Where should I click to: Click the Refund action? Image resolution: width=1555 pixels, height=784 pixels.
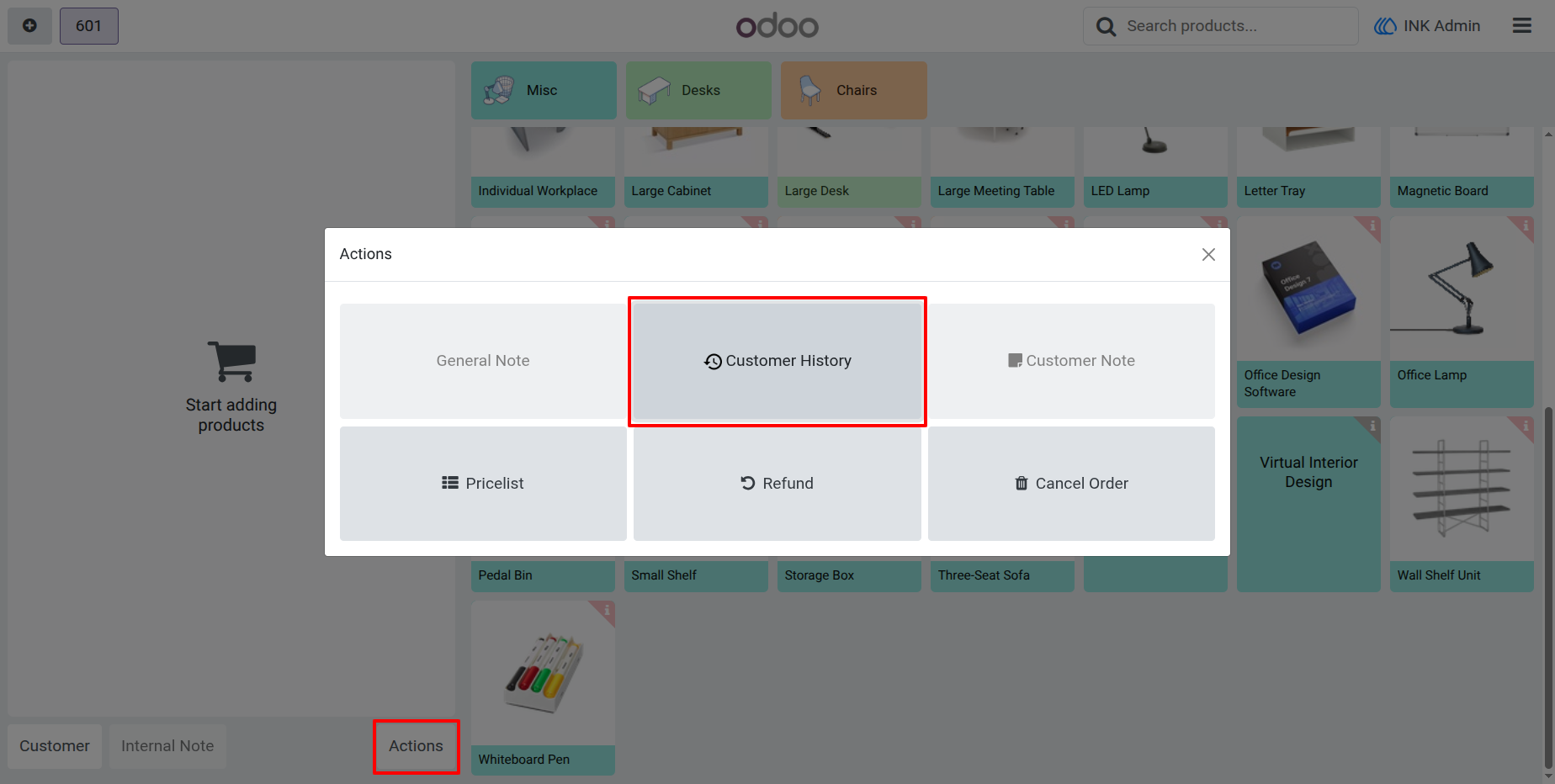(777, 484)
